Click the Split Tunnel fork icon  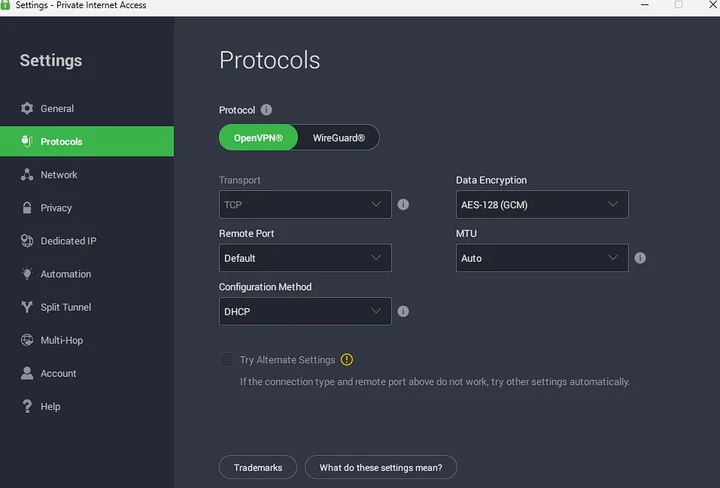tap(27, 307)
